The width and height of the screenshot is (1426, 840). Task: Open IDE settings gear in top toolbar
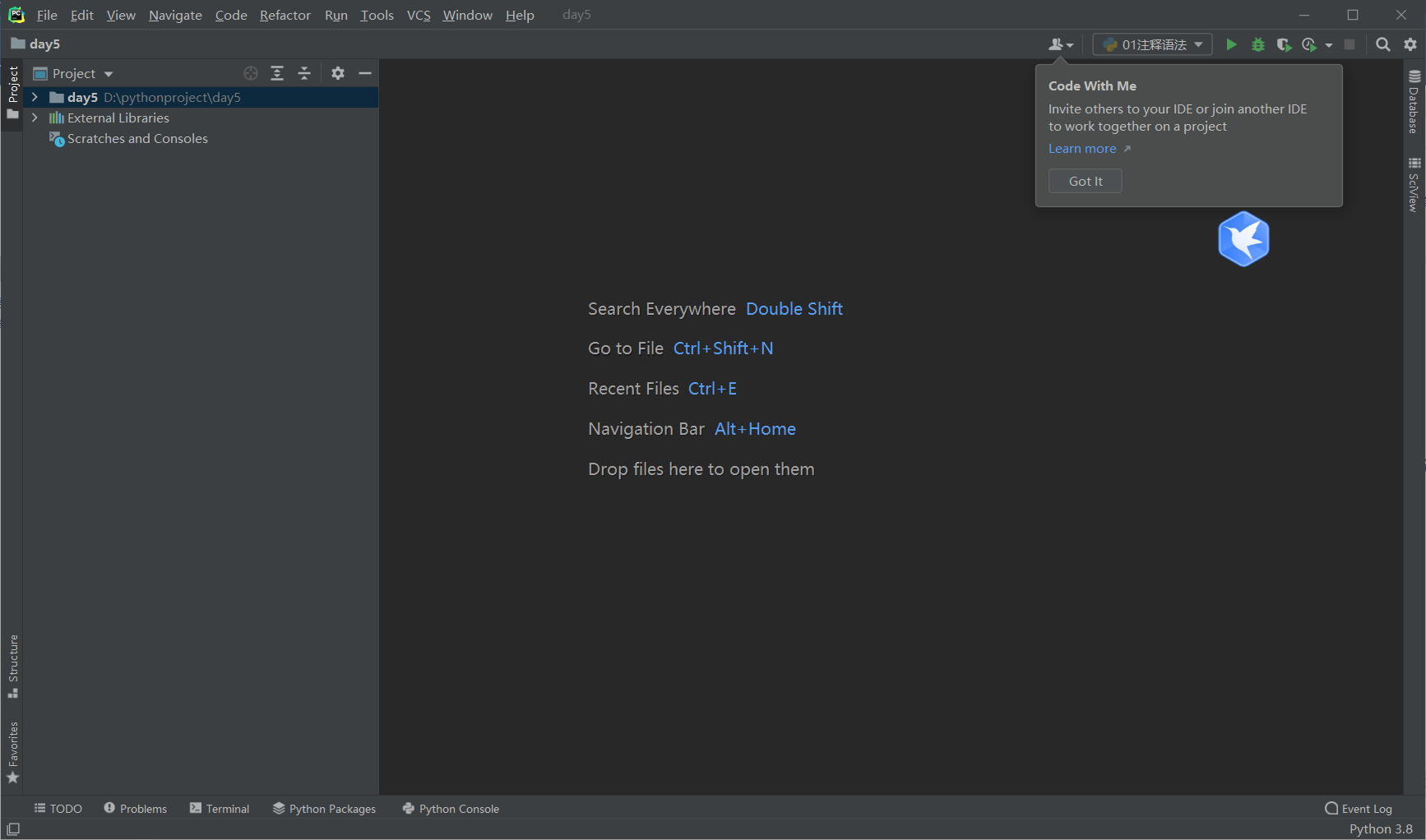tap(1410, 44)
